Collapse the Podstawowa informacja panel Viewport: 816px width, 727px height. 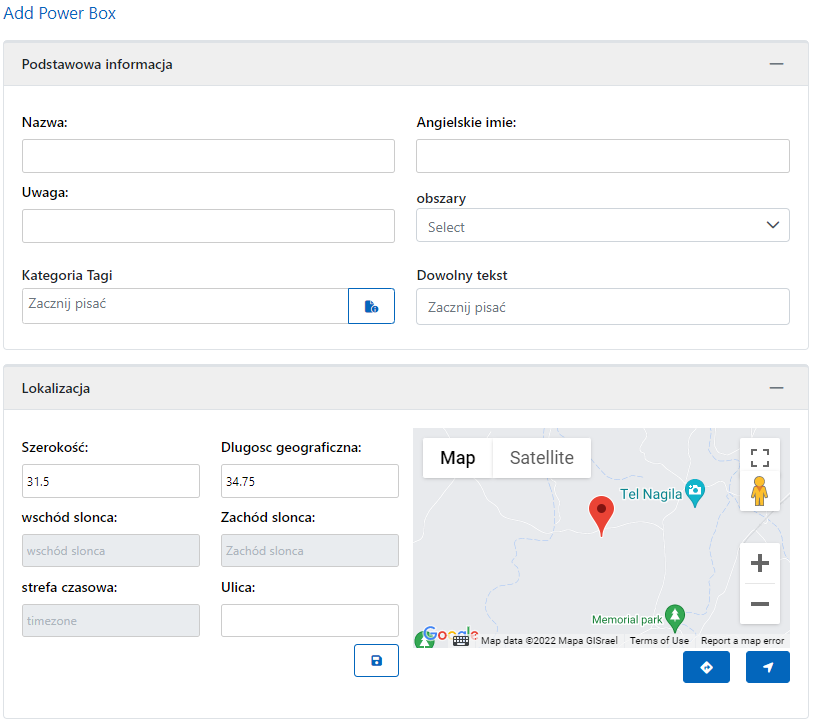[776, 64]
